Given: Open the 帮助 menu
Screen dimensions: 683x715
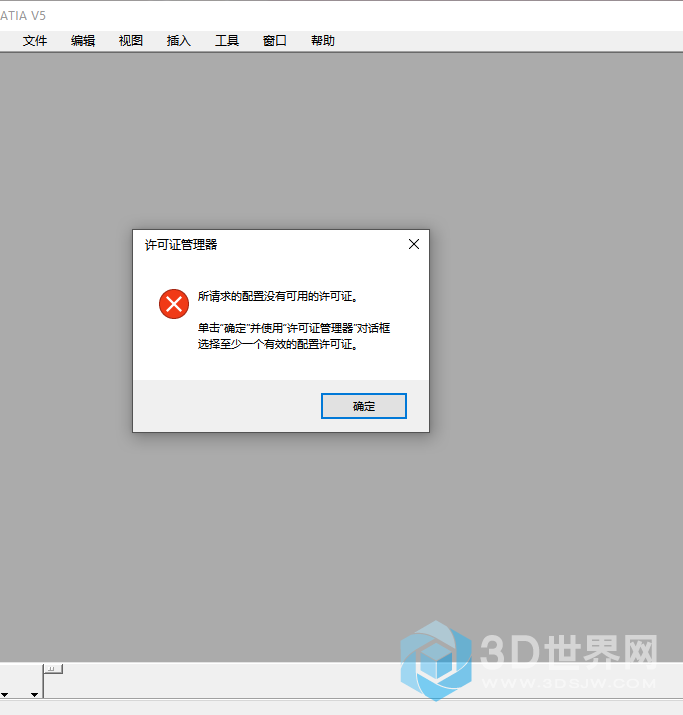Looking at the screenshot, I should [x=323, y=41].
